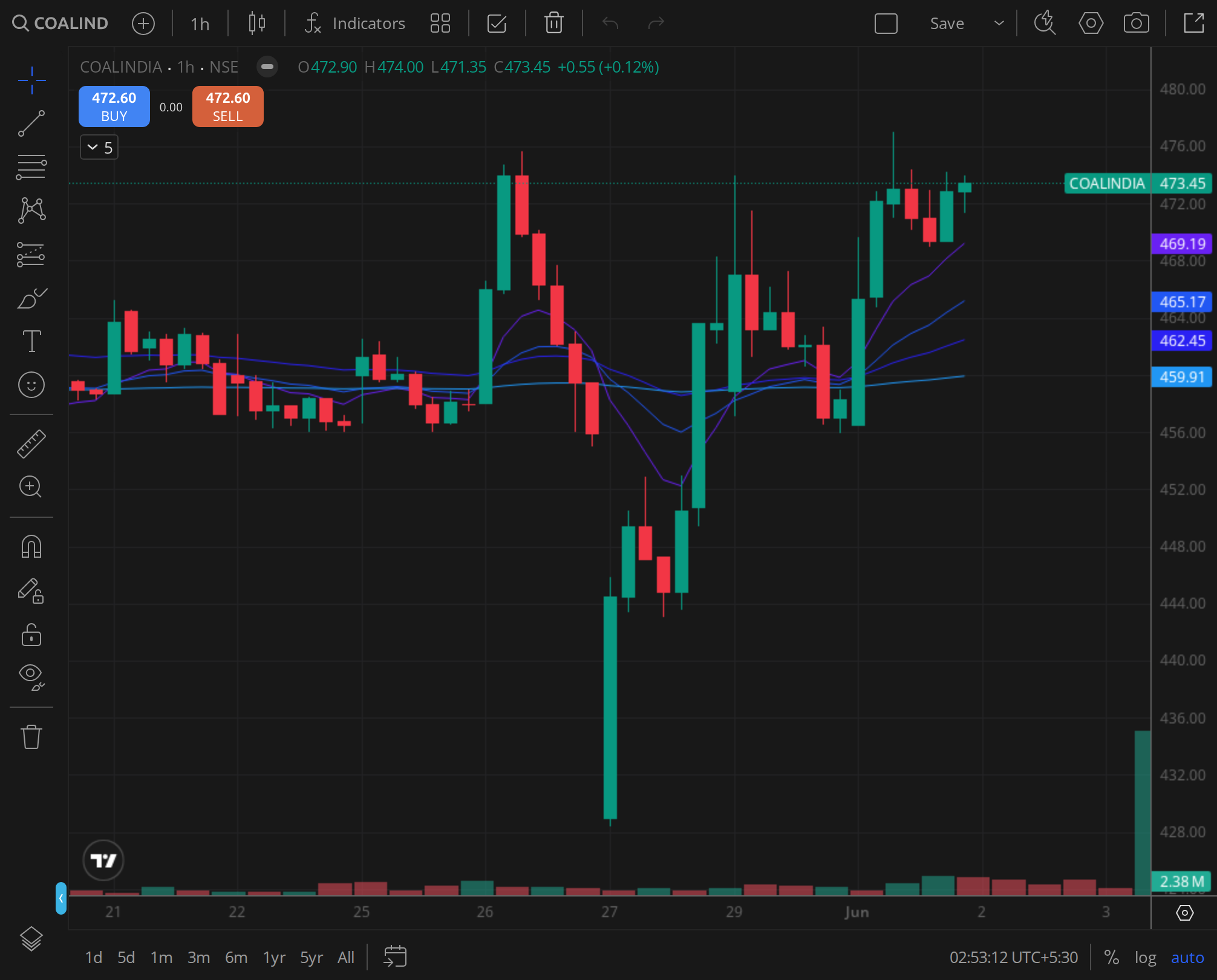This screenshot has height=980, width=1217.
Task: Add a symbol to compare with plus icon
Action: click(143, 24)
